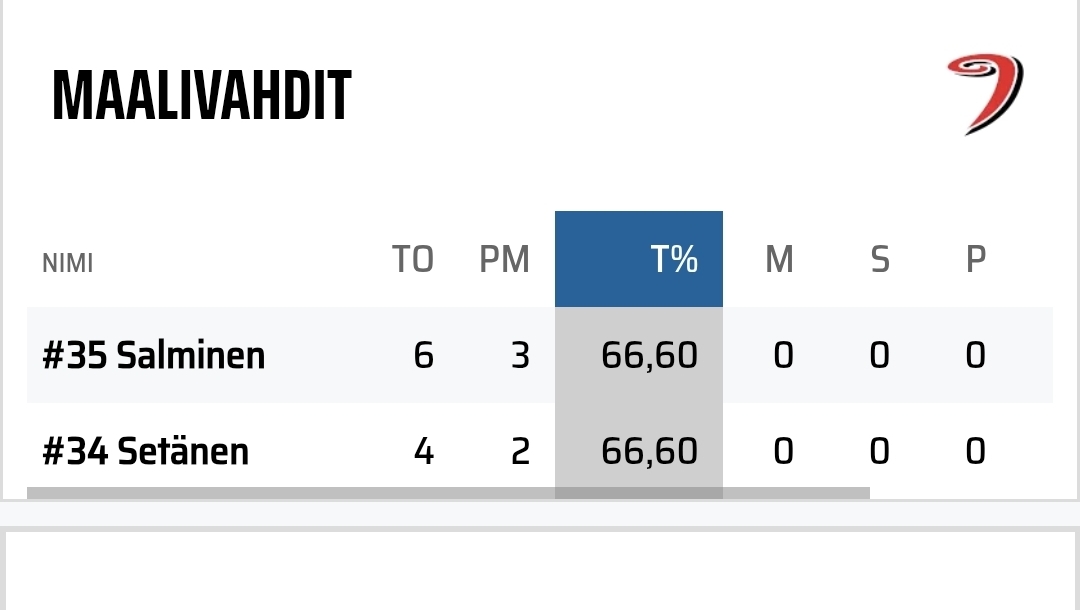Sort table by the S column header
The height and width of the screenshot is (610, 1080).
point(879,260)
